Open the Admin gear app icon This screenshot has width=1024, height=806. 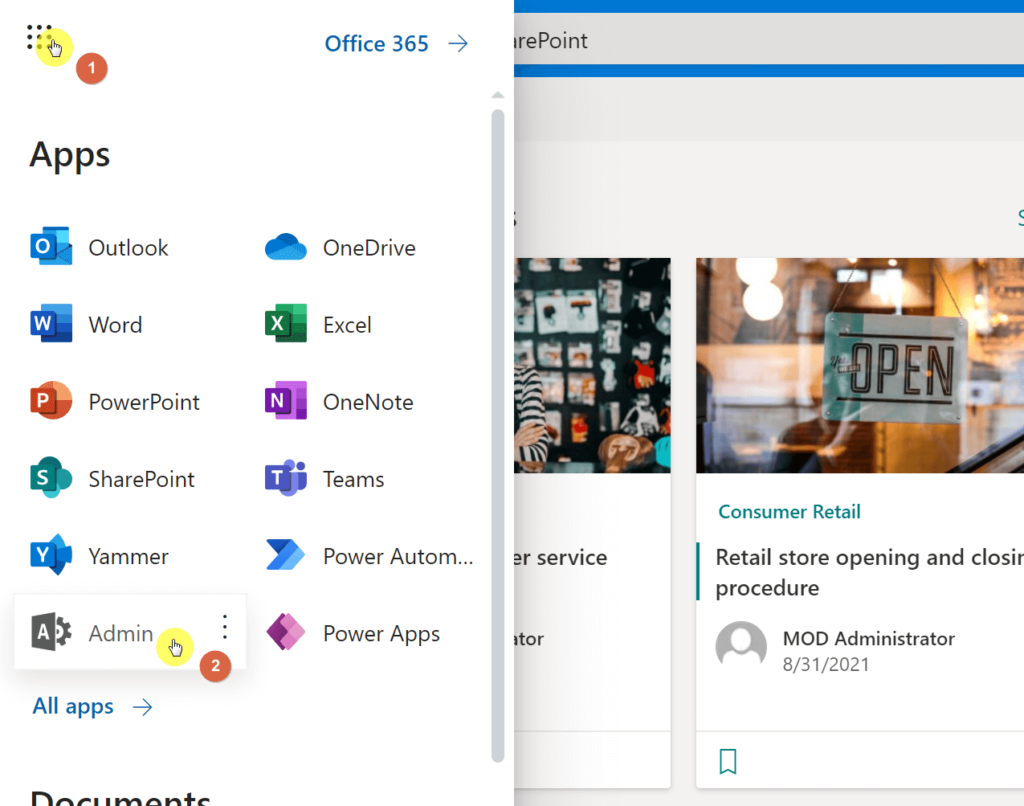[51, 632]
